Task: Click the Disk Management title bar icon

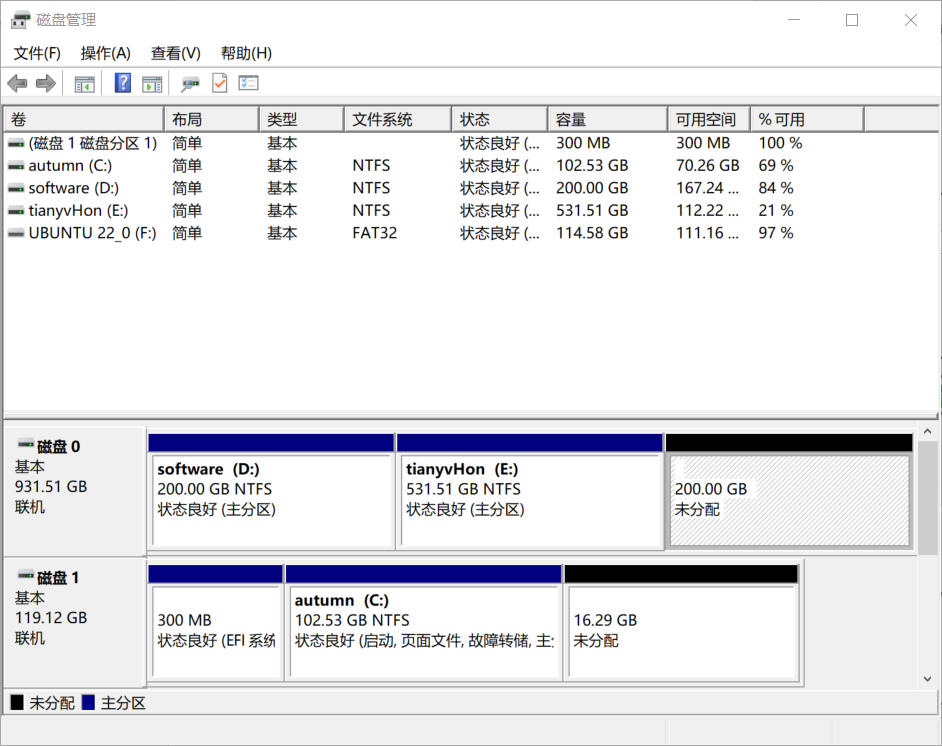Action: pyautogui.click(x=20, y=20)
